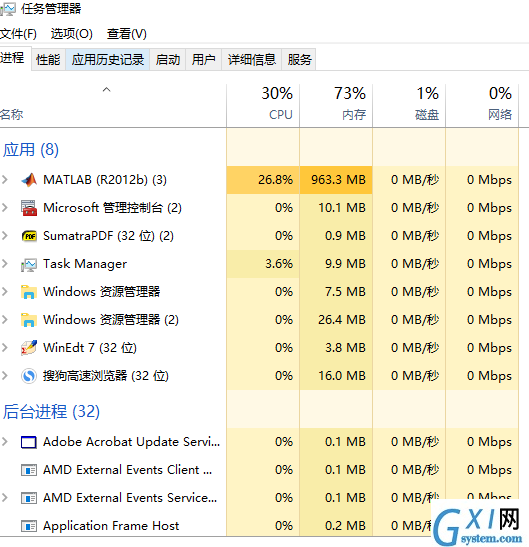Open the 文件(F) menu
The image size is (529, 547).
pyautogui.click(x=18, y=34)
